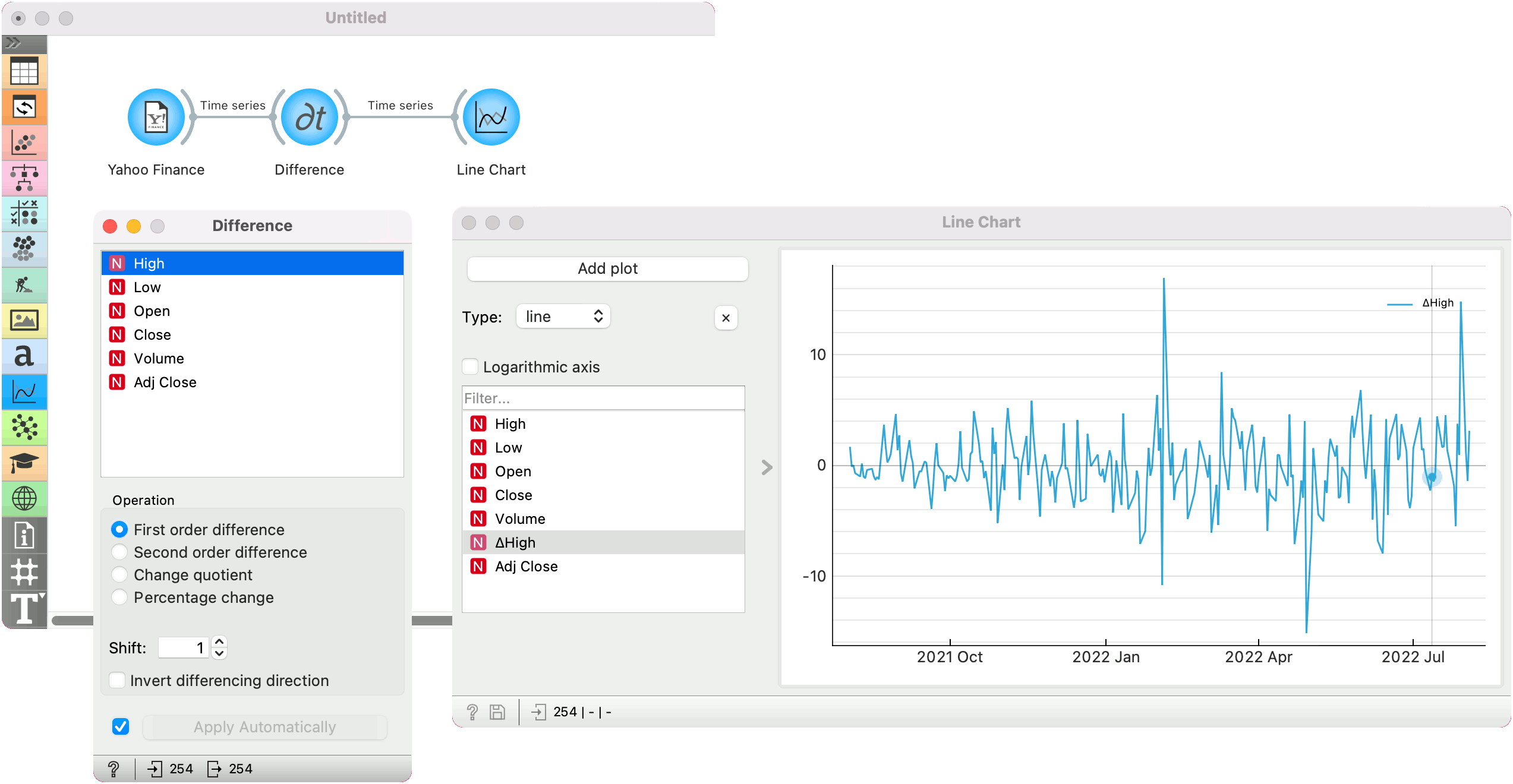The height and width of the screenshot is (784, 1513).
Task: Open the Educational graduation cap category
Action: click(x=24, y=463)
